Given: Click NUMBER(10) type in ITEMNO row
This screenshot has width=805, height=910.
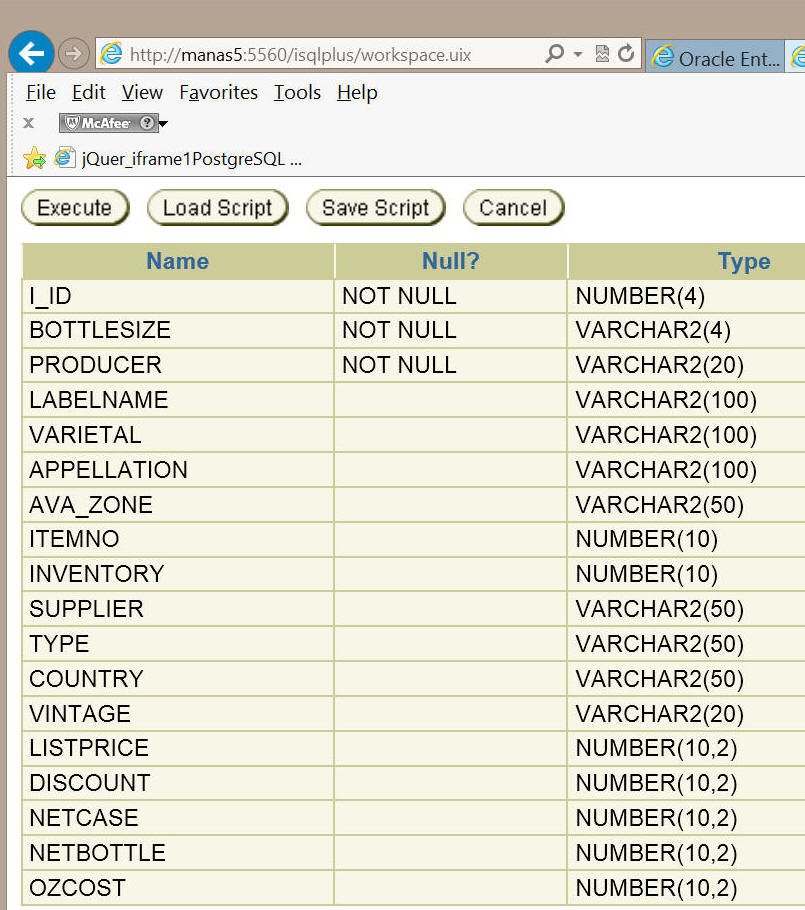Looking at the screenshot, I should tap(647, 539).
